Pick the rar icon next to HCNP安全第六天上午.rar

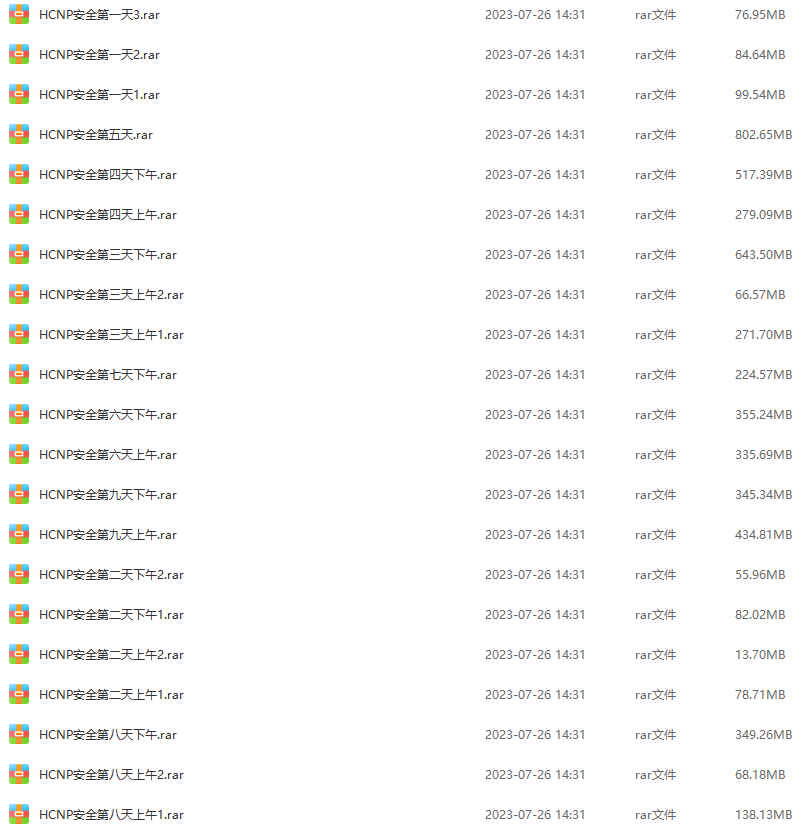19,455
